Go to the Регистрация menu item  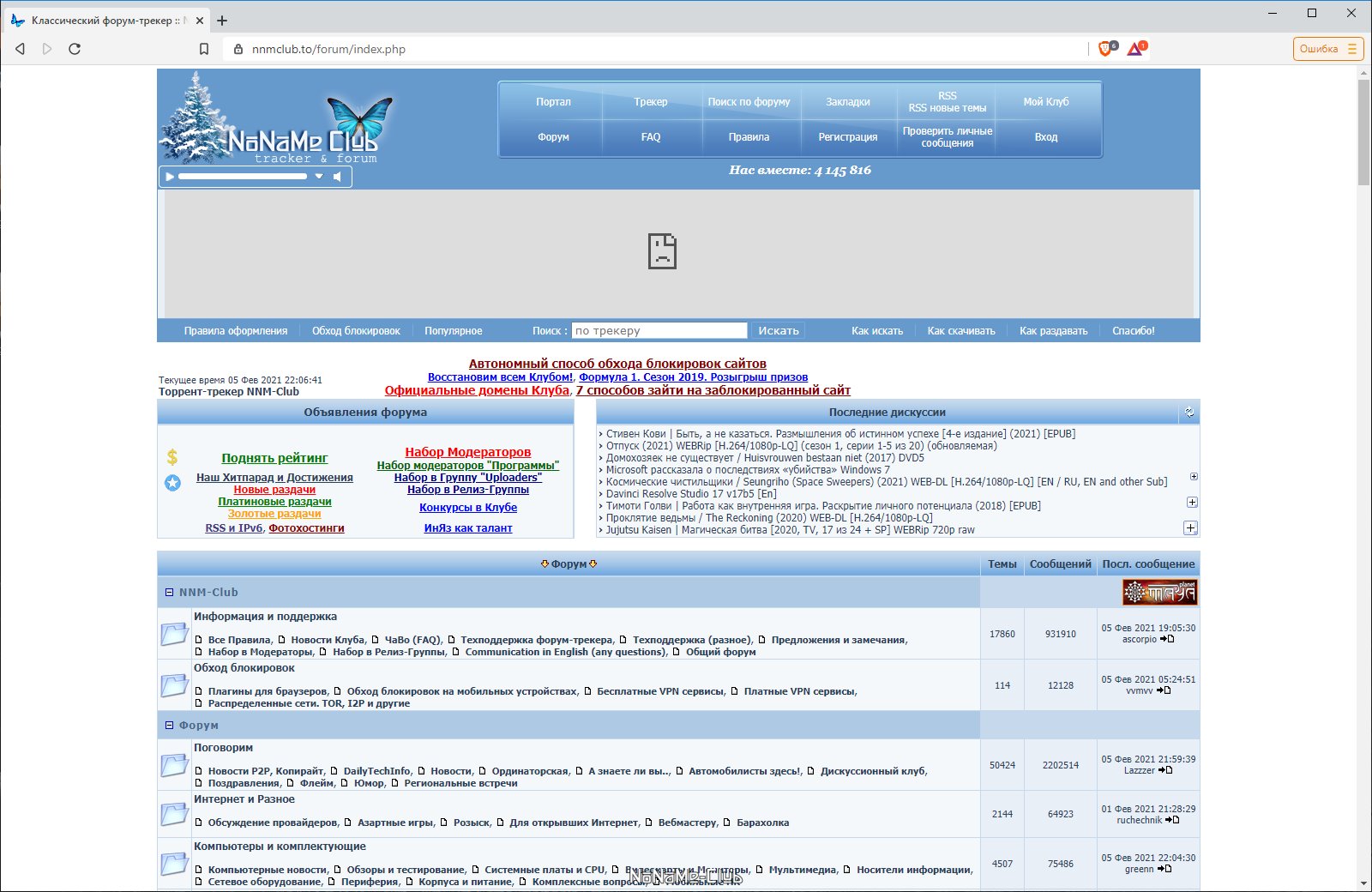point(847,137)
